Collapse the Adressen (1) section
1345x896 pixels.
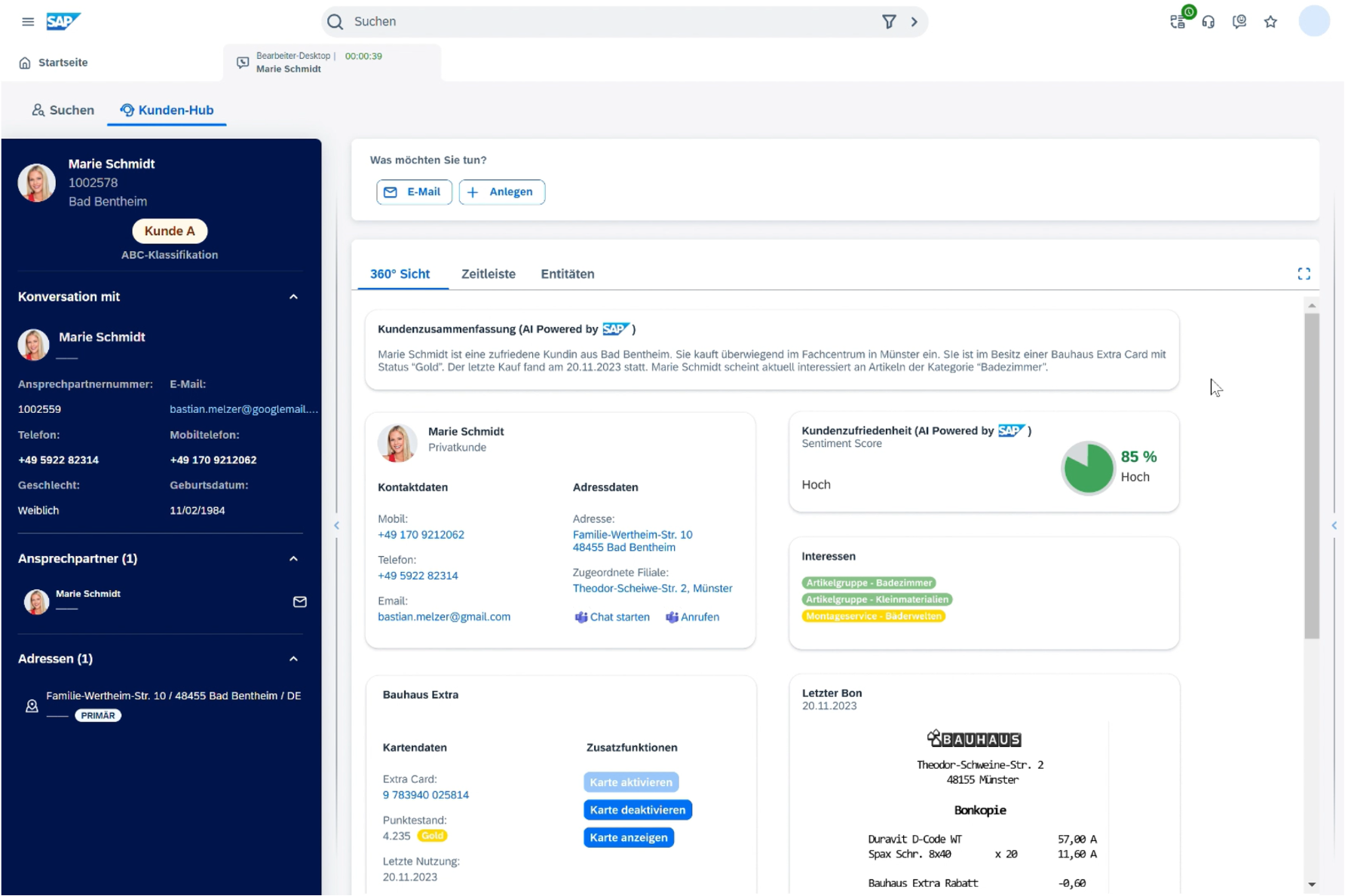point(293,659)
